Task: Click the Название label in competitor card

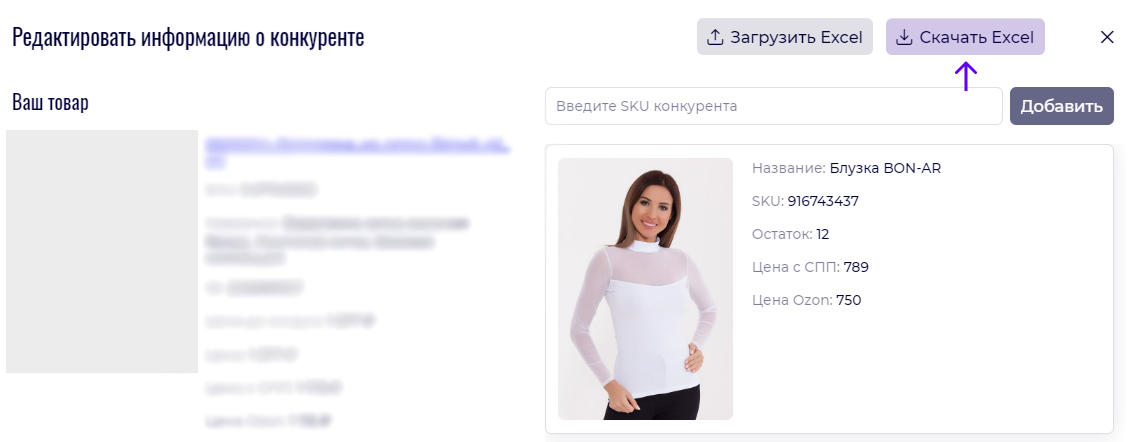Action: point(789,168)
